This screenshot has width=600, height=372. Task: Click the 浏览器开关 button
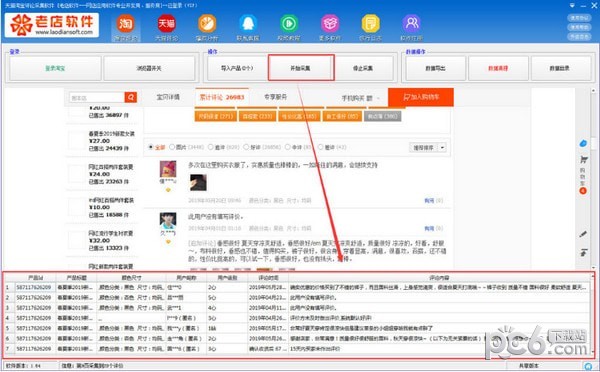(149, 69)
